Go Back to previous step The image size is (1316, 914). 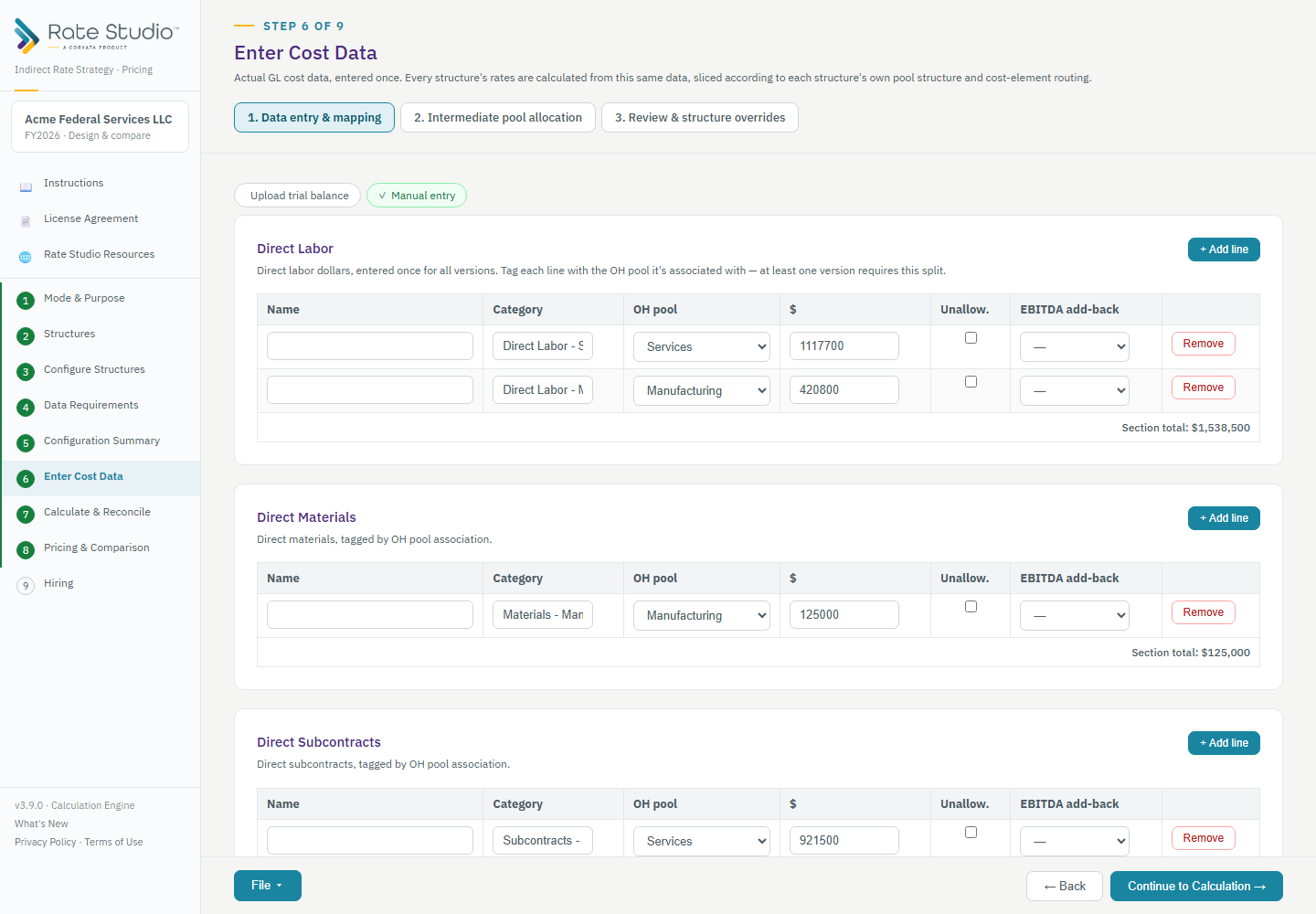pos(1065,887)
